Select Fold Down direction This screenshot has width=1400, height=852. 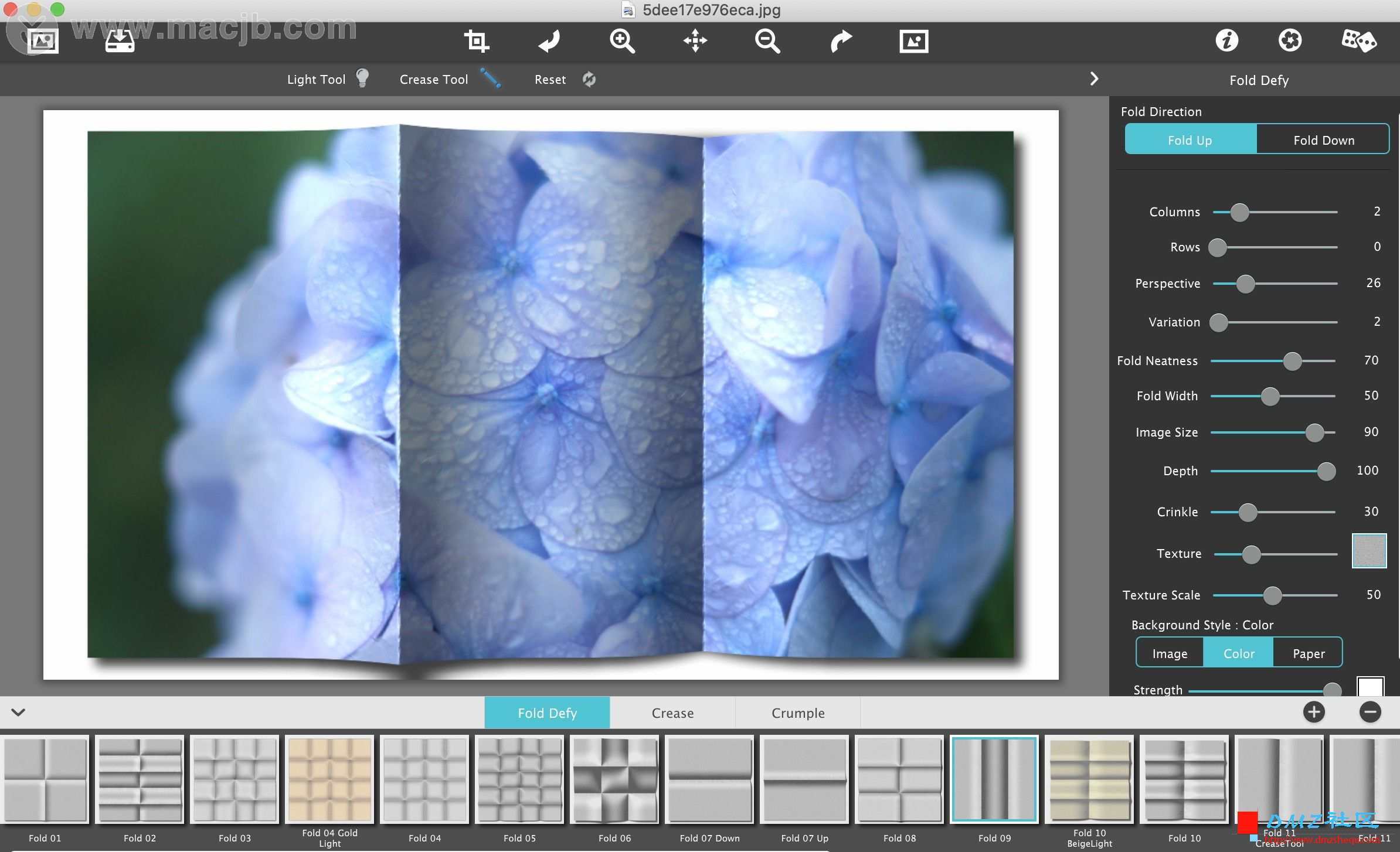pos(1324,139)
